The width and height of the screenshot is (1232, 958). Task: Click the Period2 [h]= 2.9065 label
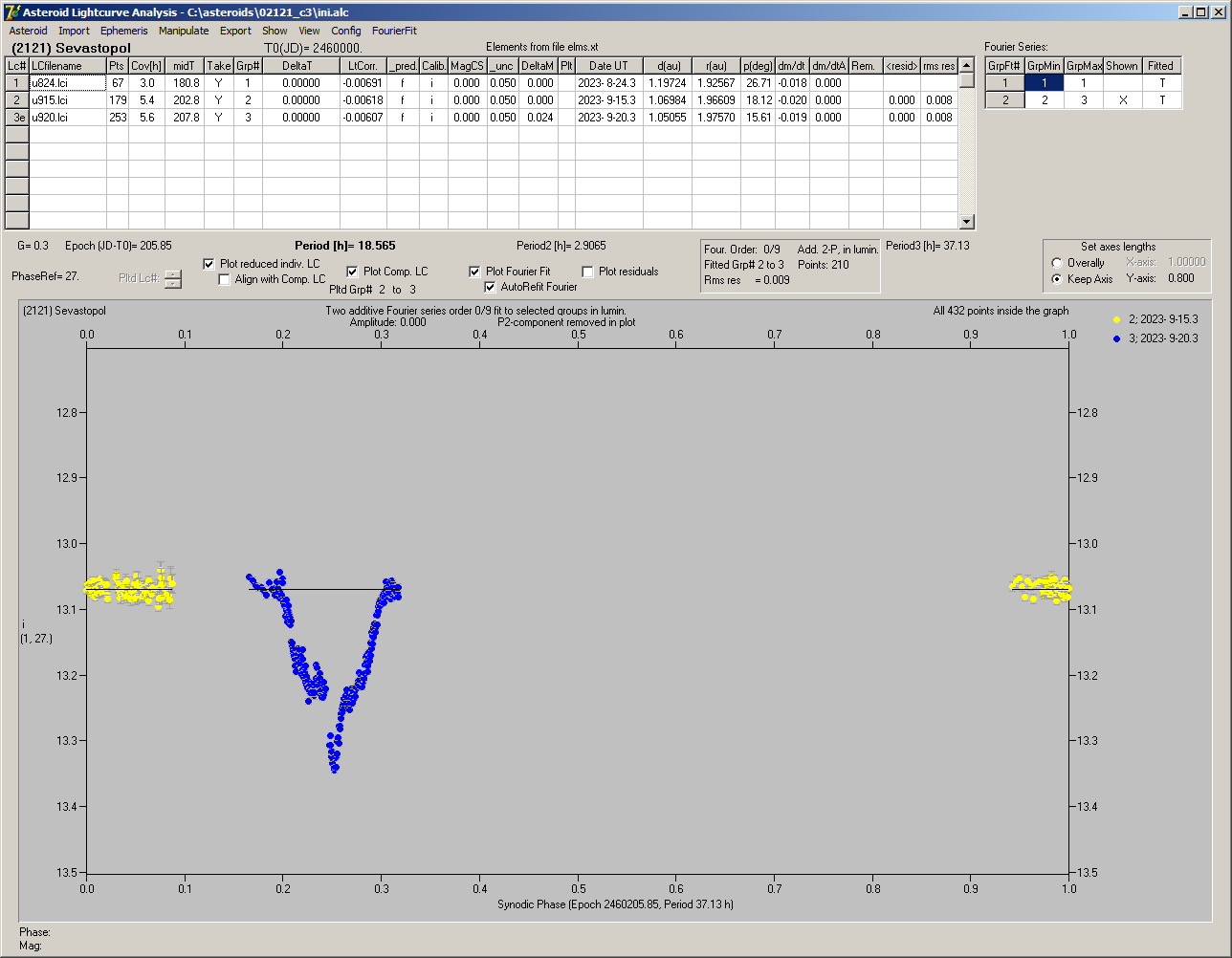(x=561, y=246)
